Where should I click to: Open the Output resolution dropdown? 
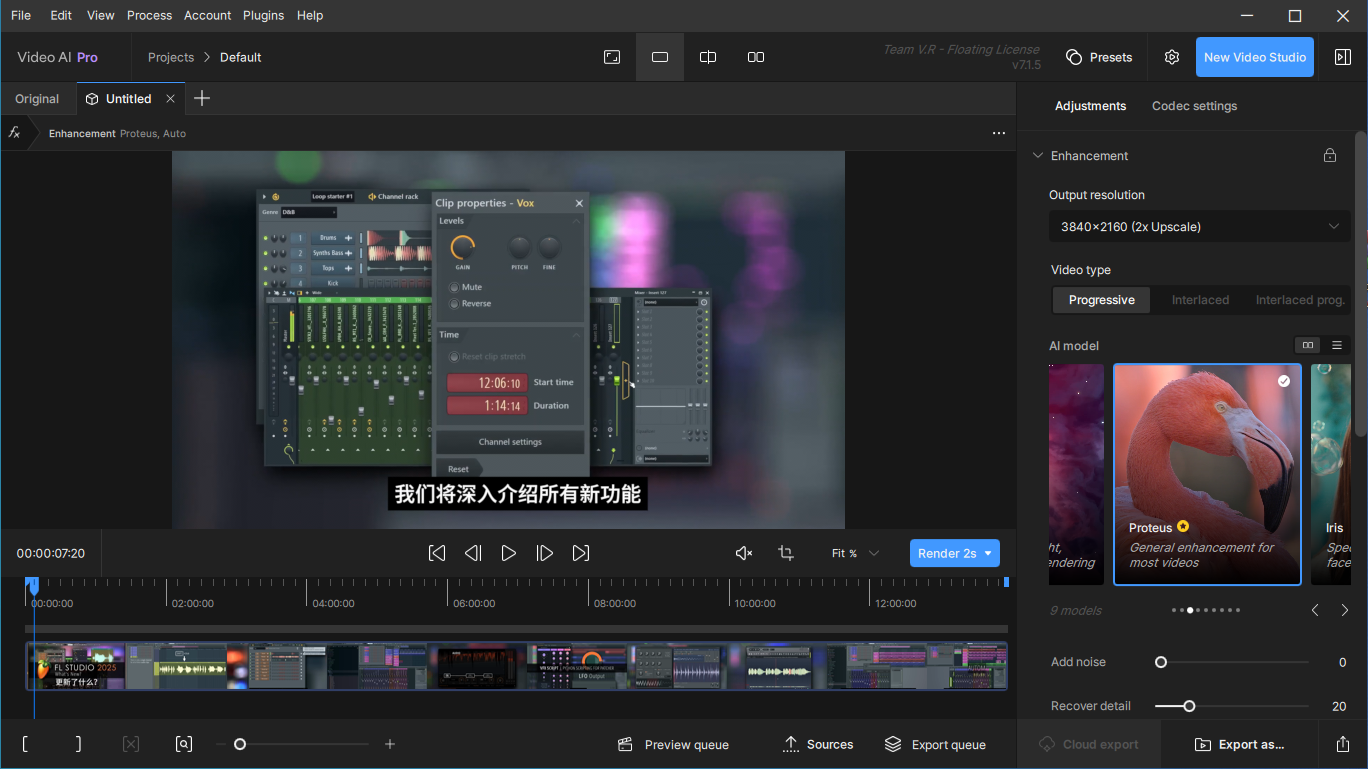coord(1199,227)
